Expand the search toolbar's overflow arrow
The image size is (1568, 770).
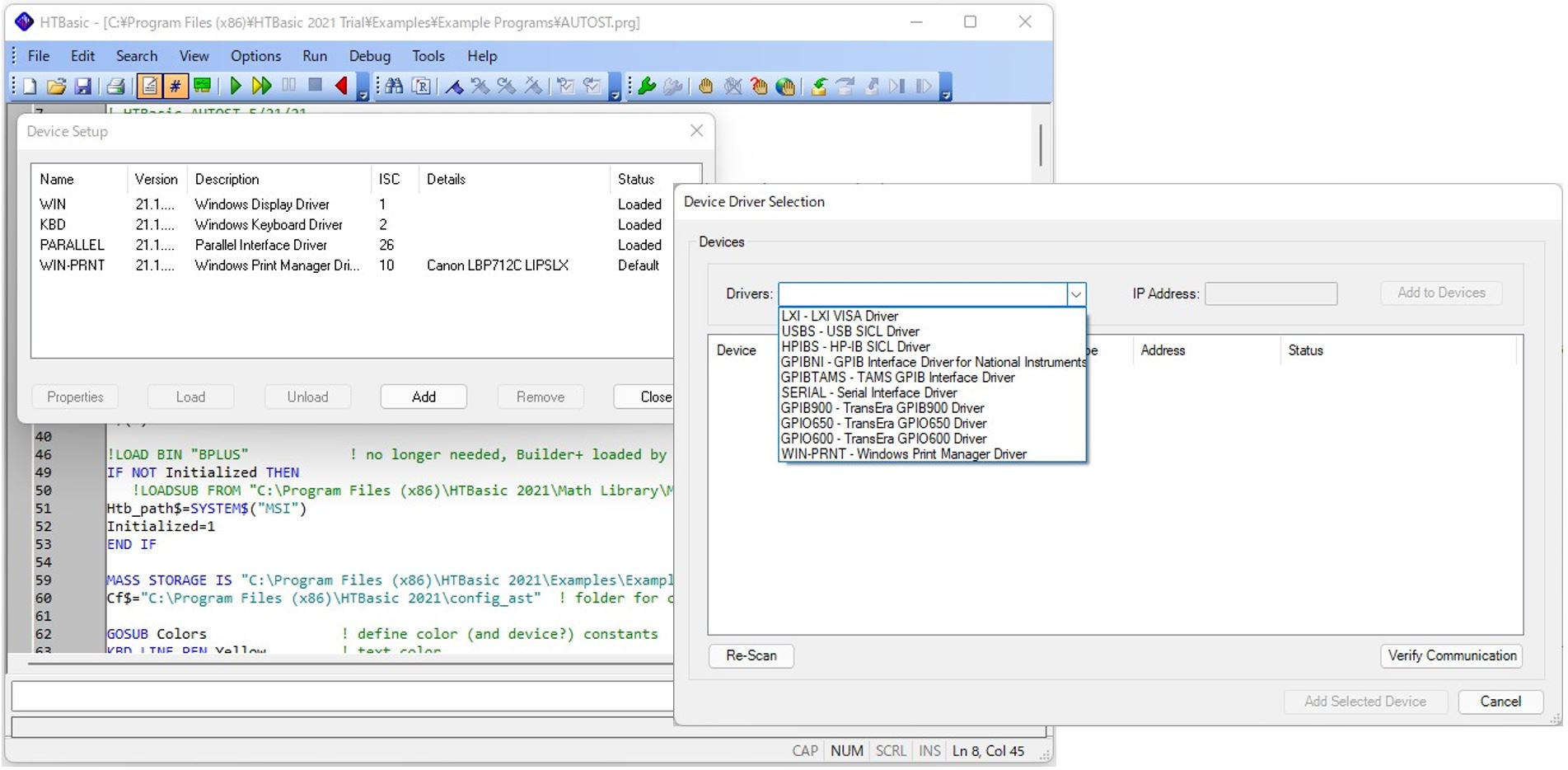[615, 87]
